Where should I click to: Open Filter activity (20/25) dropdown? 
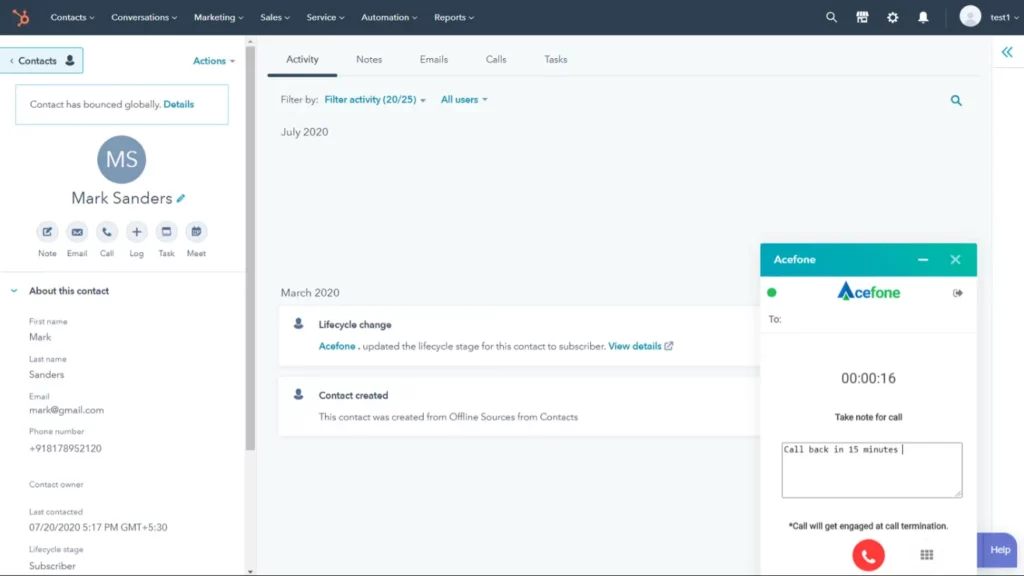click(x=375, y=100)
